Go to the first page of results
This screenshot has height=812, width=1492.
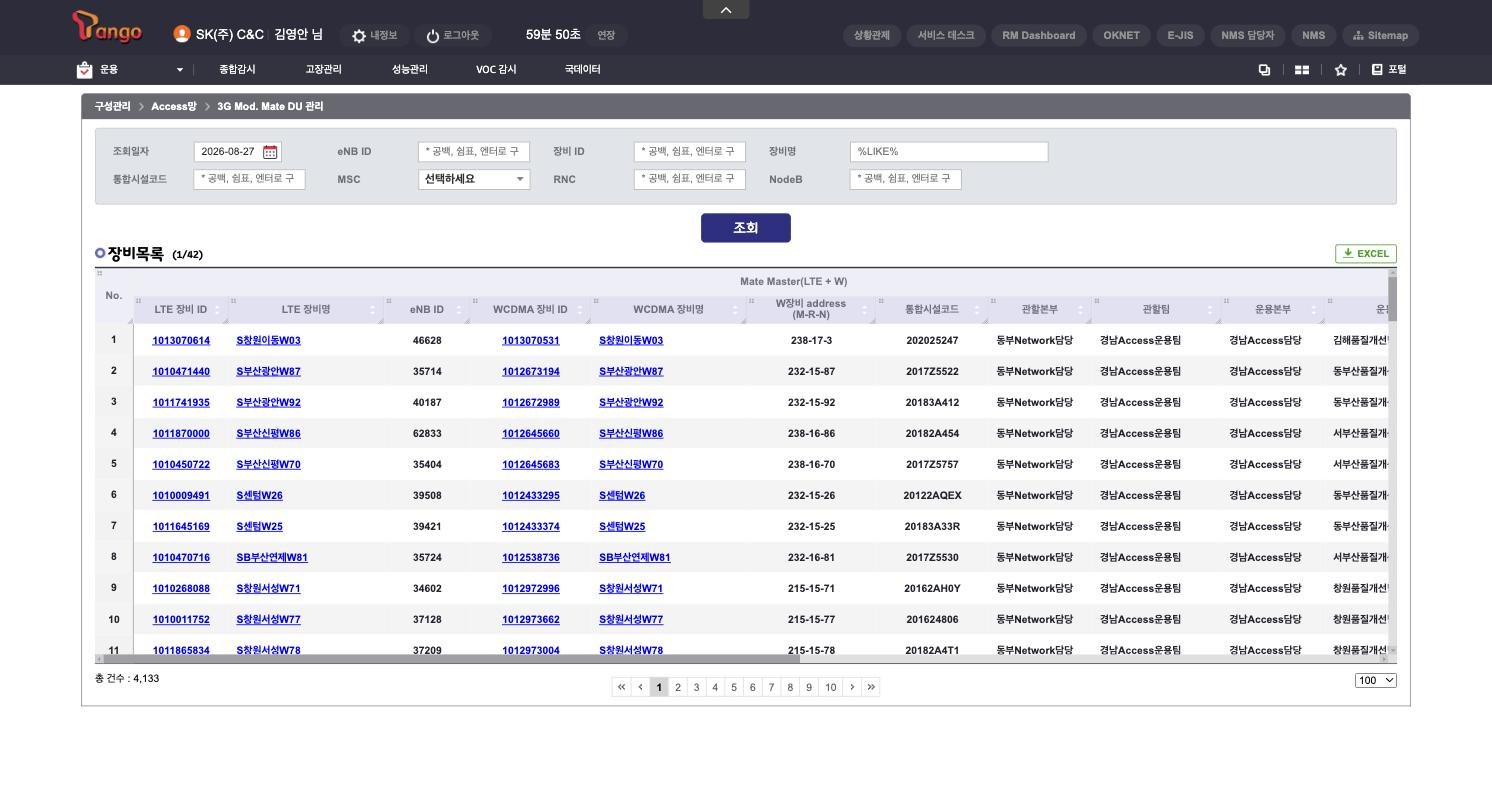(621, 687)
